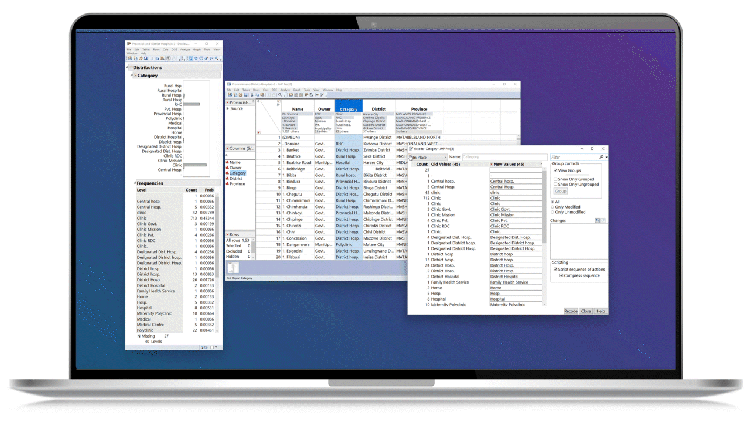Select Name in the data table Columns panel

click(235, 163)
